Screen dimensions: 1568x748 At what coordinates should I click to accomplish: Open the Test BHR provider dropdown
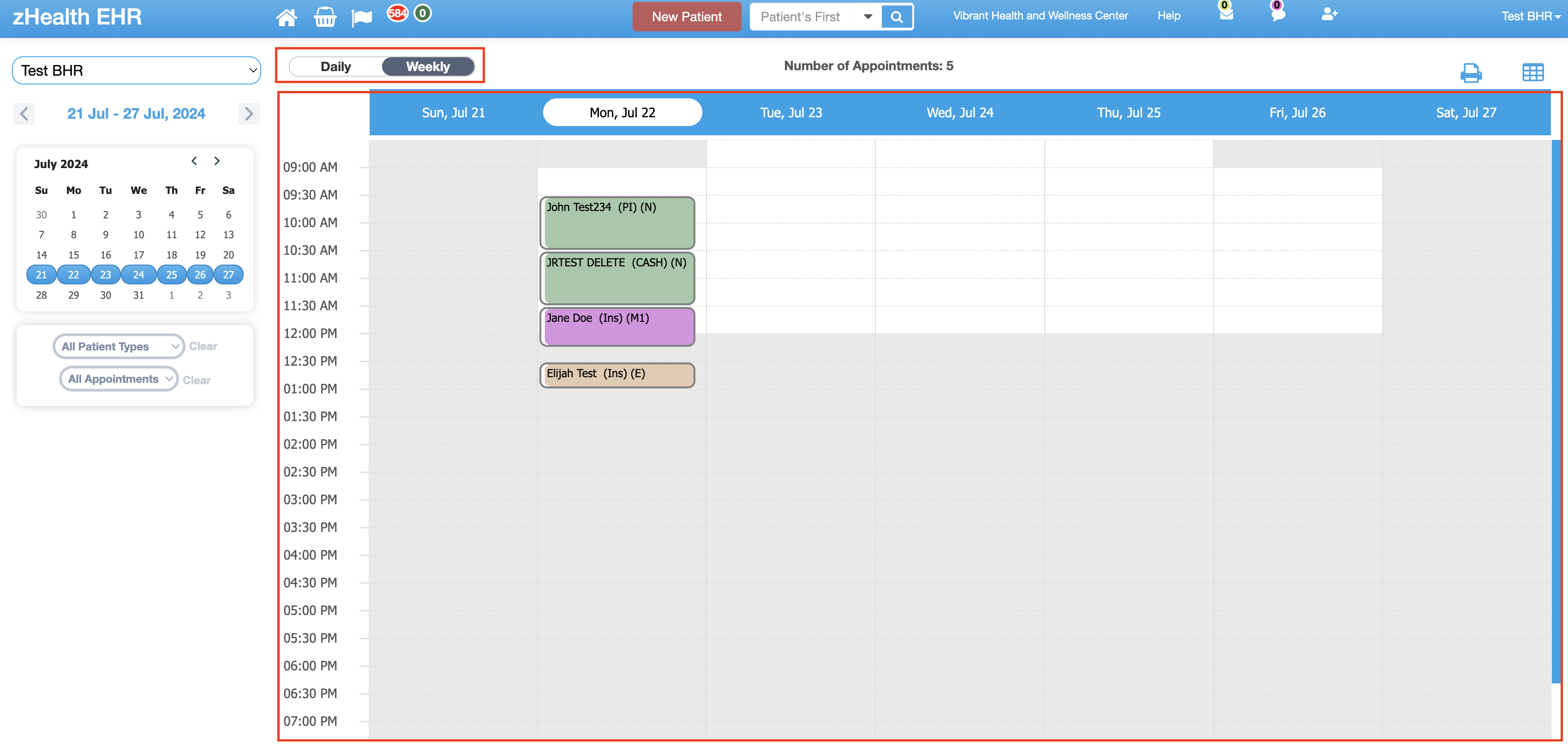point(136,71)
